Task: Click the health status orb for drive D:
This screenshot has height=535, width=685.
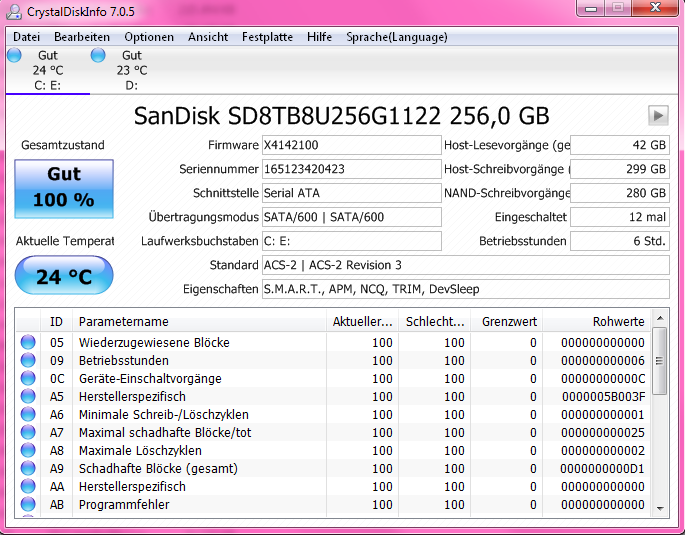Action: click(98, 55)
